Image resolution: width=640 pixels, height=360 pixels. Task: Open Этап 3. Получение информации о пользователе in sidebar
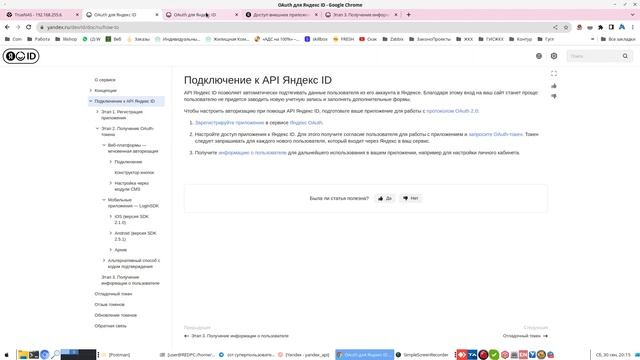(x=130, y=280)
